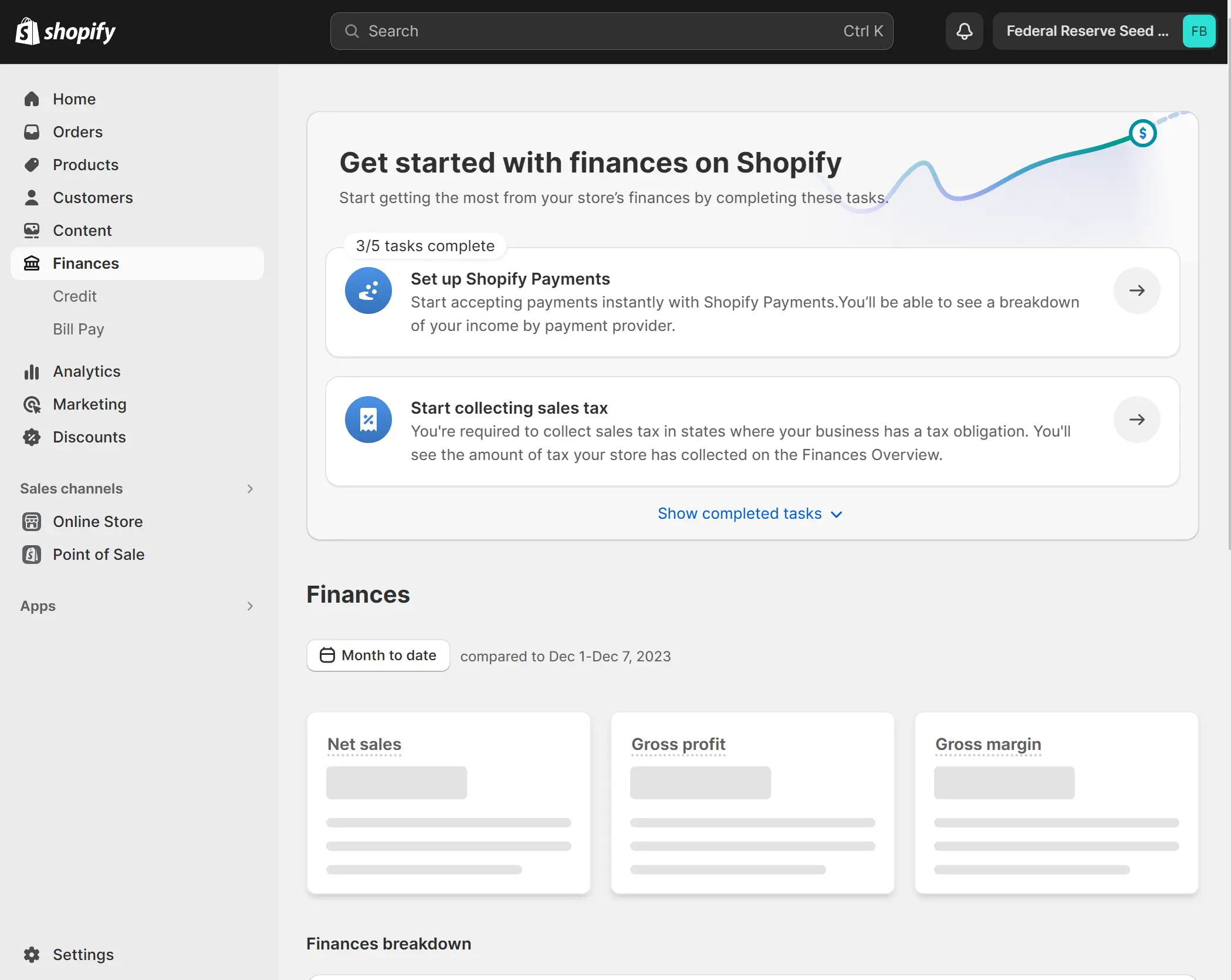
Task: Open the Analytics icon
Action: pos(32,371)
